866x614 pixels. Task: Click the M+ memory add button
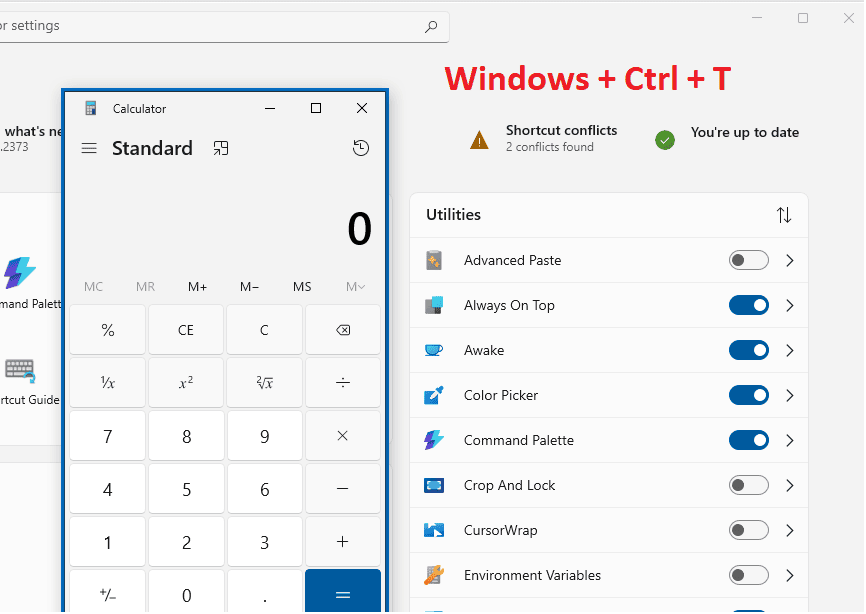click(197, 287)
